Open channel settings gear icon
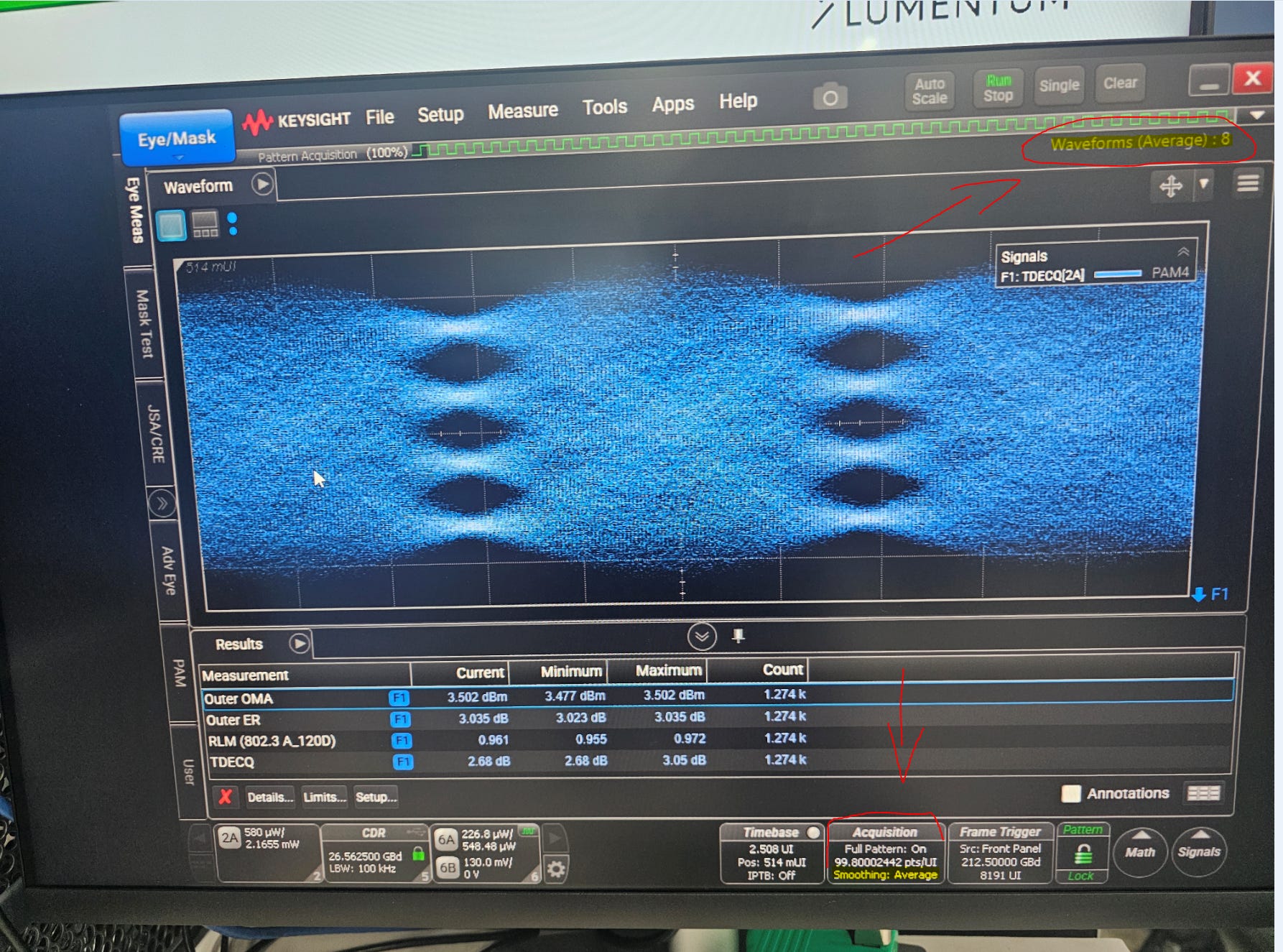Image resolution: width=1283 pixels, height=952 pixels. [556, 869]
